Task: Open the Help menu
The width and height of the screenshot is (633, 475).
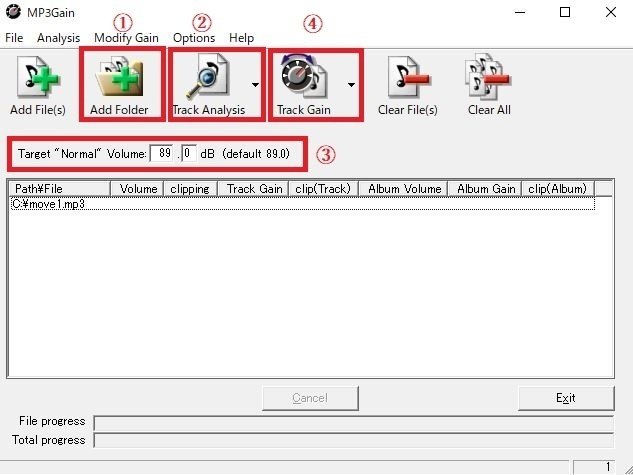Action: pyautogui.click(x=241, y=38)
